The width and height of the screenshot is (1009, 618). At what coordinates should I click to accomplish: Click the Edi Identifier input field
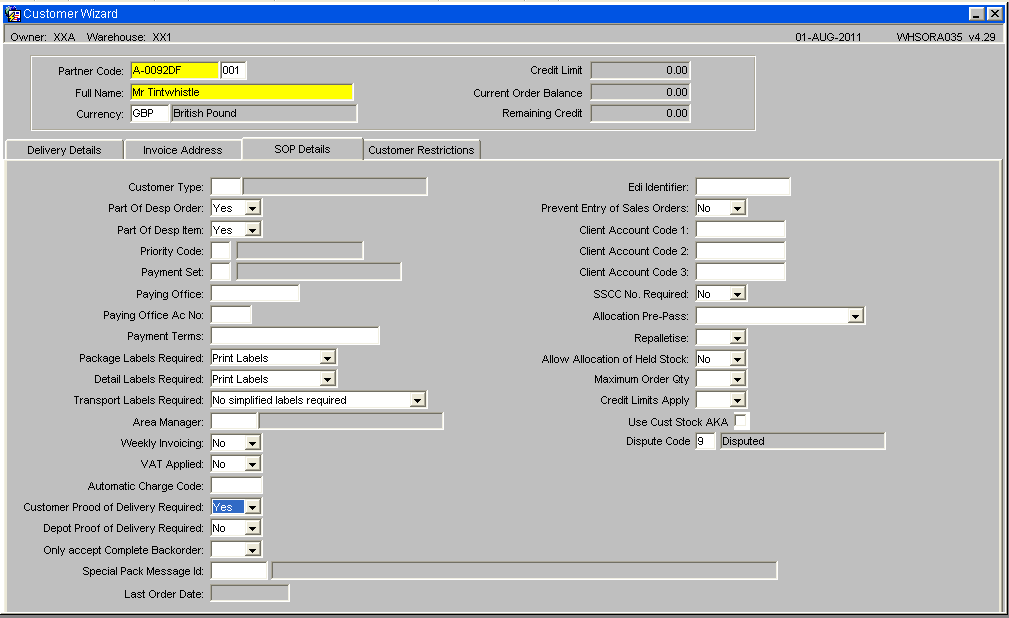[743, 187]
